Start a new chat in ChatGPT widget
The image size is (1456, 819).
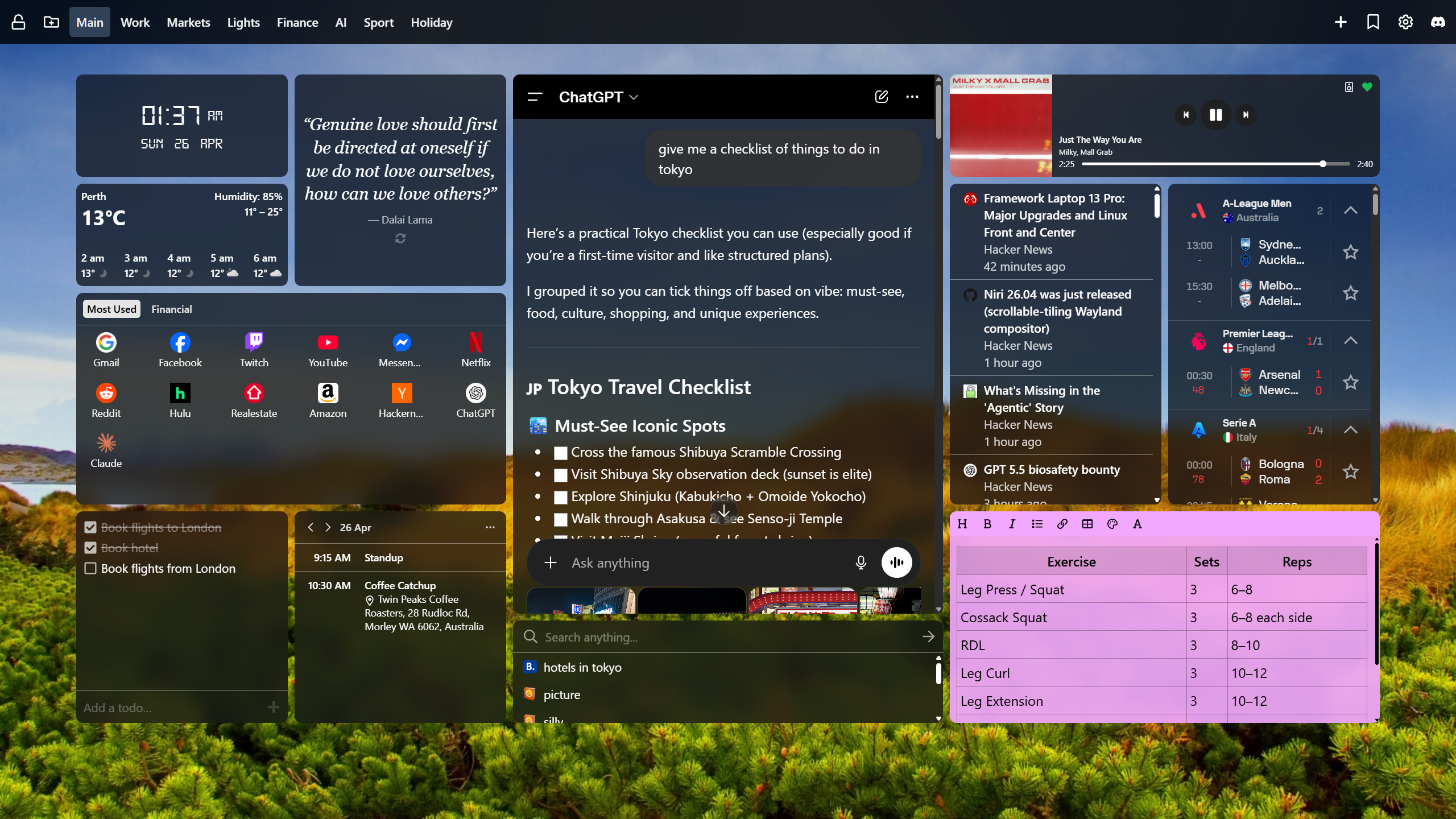click(x=882, y=97)
